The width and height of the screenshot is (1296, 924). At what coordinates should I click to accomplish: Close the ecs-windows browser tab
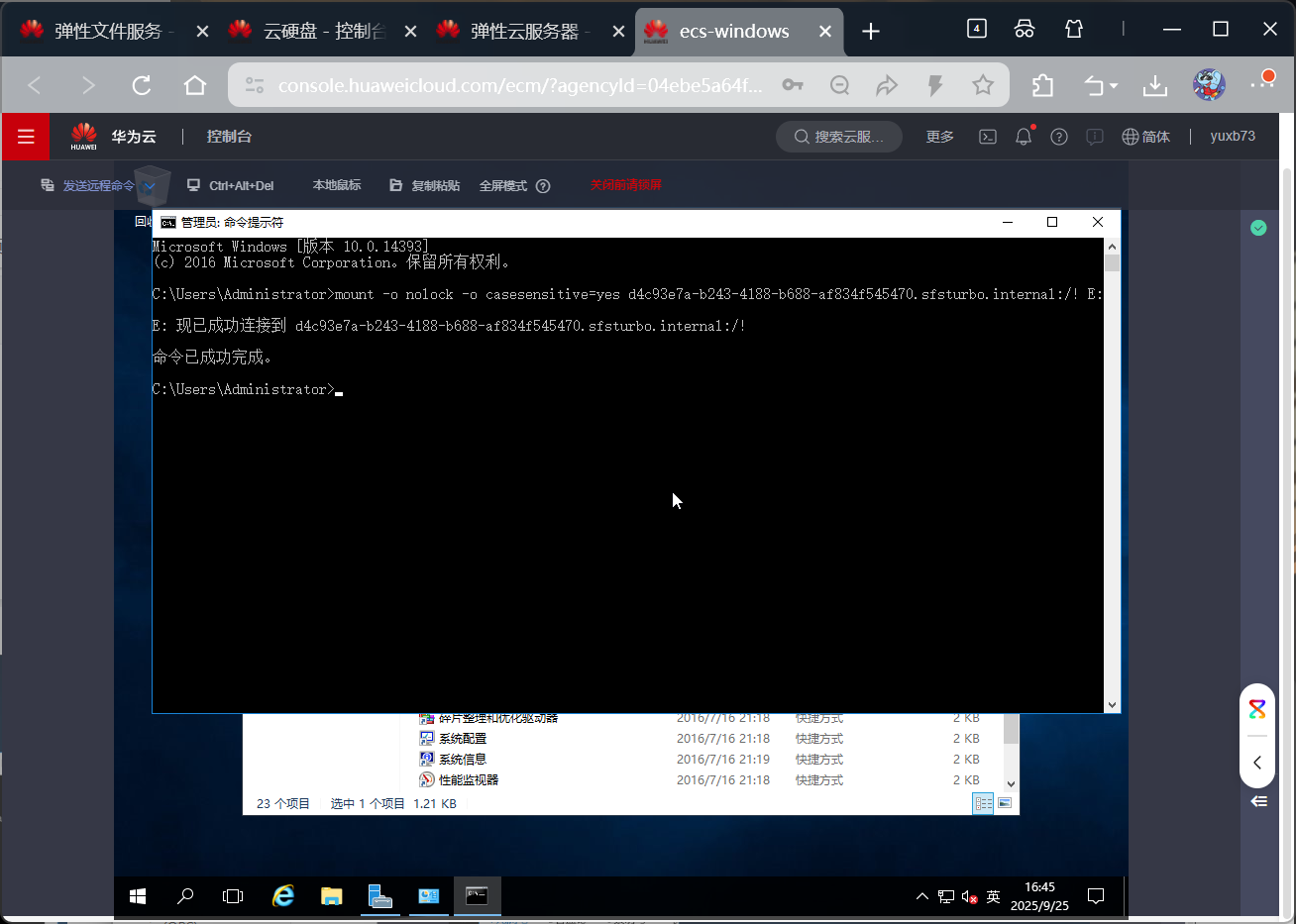[x=825, y=32]
